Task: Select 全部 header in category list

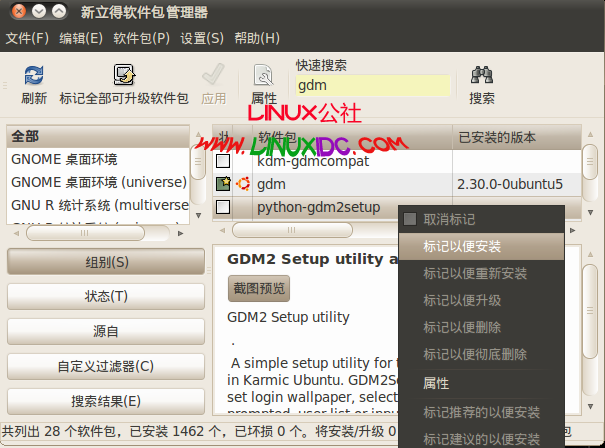Action: 98,136
